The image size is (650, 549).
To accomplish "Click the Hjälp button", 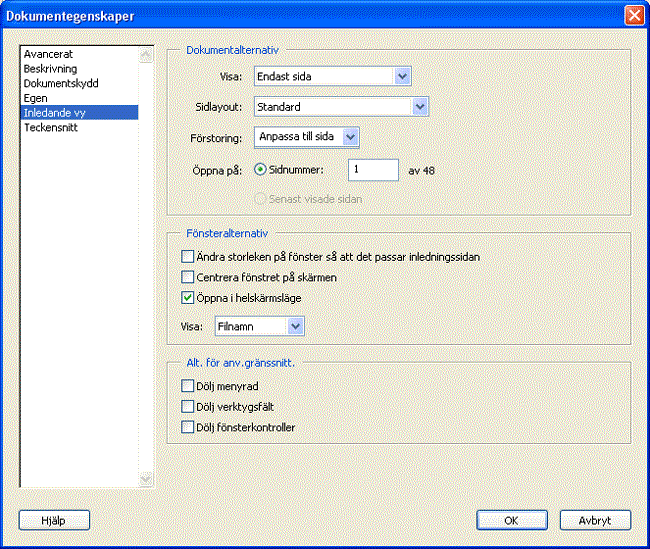I will pyautogui.click(x=54, y=520).
